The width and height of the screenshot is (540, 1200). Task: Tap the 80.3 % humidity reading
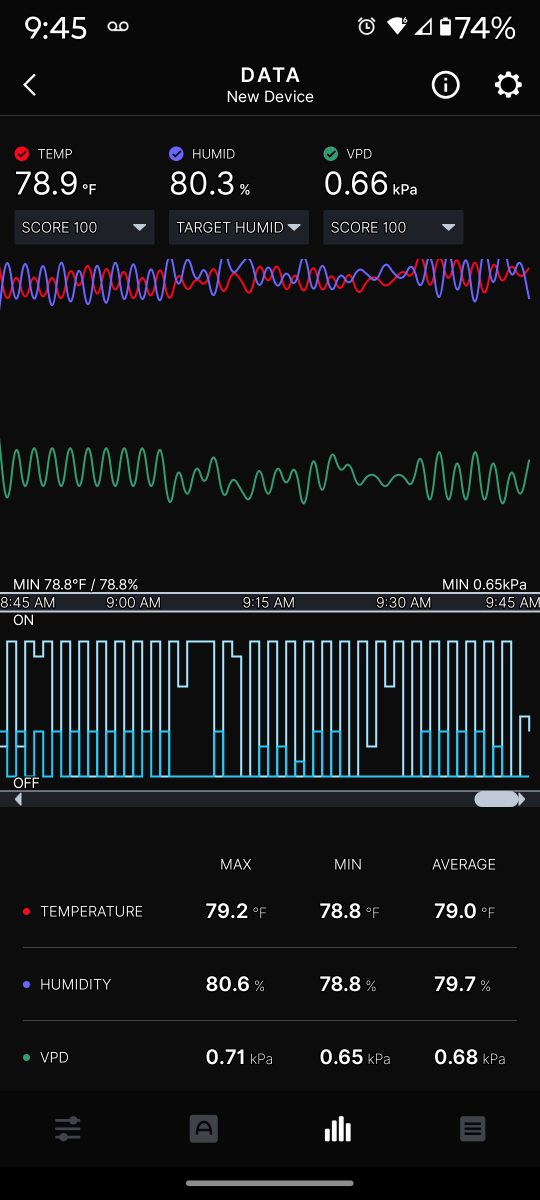click(x=210, y=184)
